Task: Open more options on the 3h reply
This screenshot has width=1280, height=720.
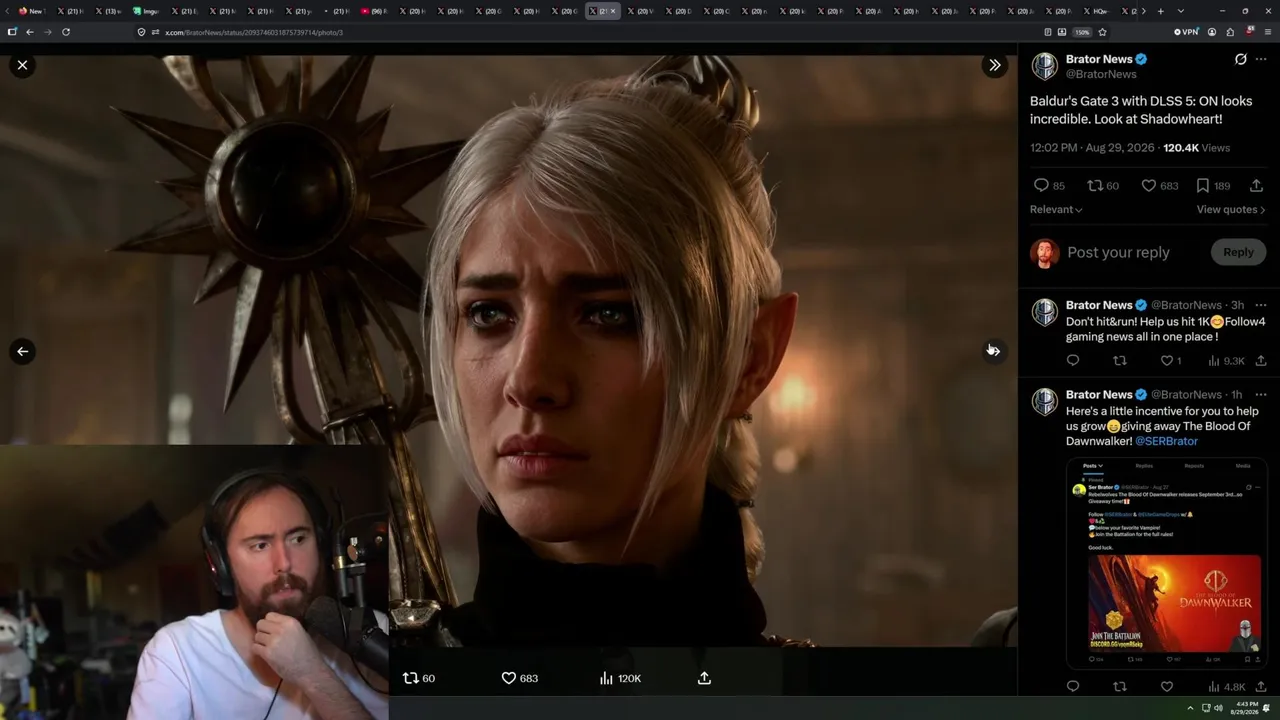Action: (x=1260, y=305)
